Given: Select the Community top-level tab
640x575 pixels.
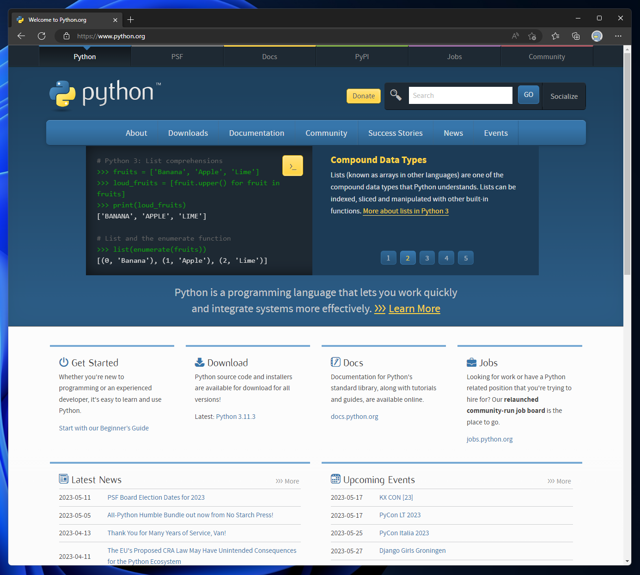Looking at the screenshot, I should pyautogui.click(x=547, y=56).
